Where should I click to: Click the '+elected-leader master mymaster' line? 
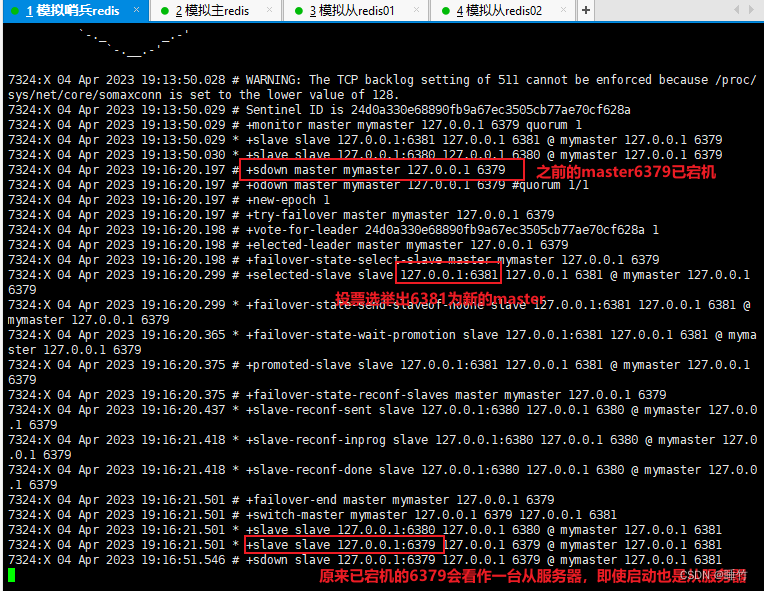coord(288,245)
